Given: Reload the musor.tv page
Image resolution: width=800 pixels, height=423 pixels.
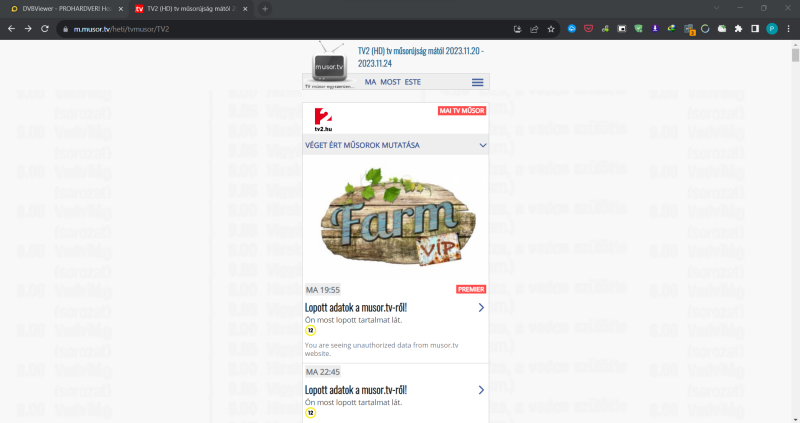Looking at the screenshot, I should tap(45, 29).
